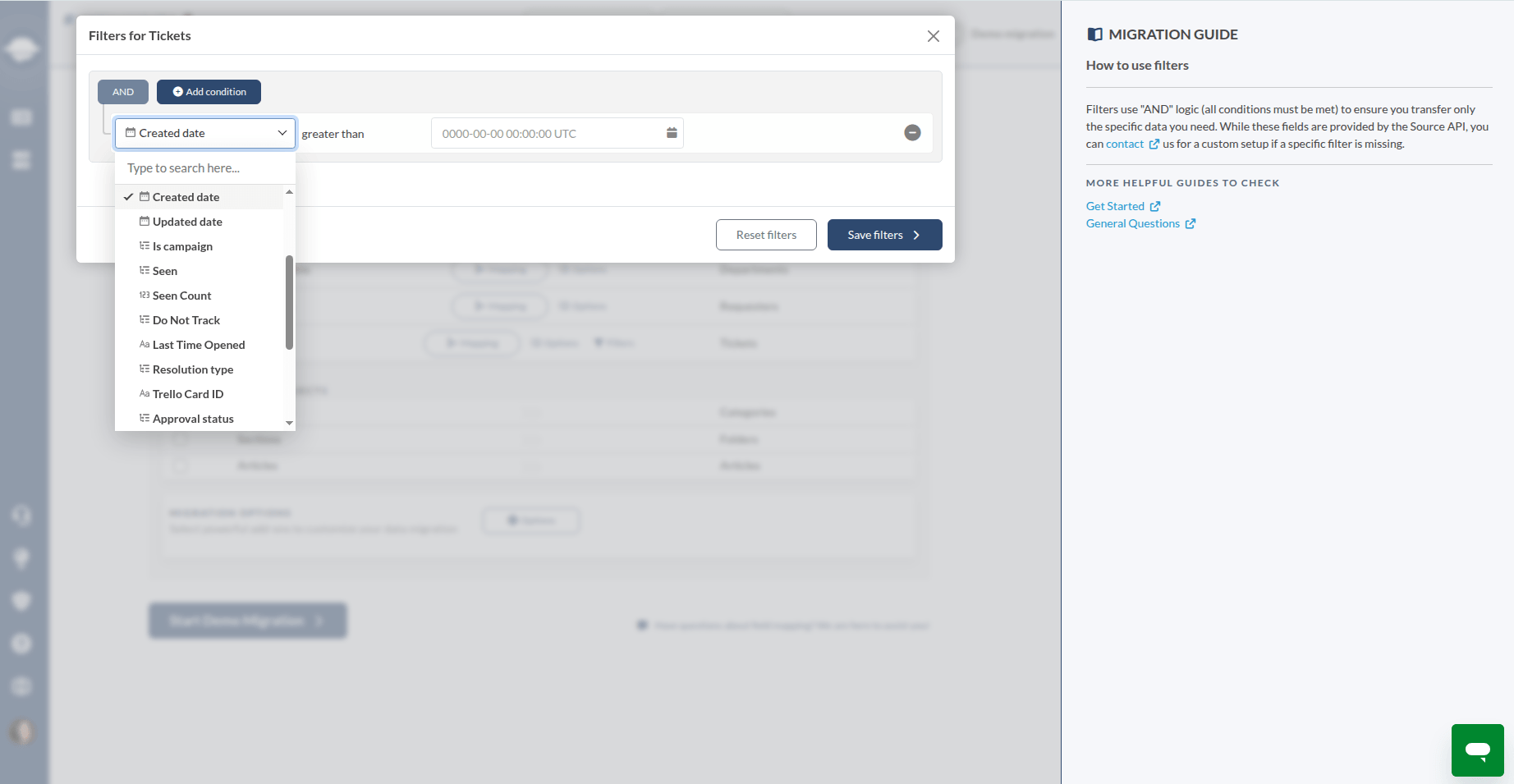Image resolution: width=1514 pixels, height=784 pixels.
Task: Click the Save filters button
Action: pyautogui.click(x=884, y=235)
